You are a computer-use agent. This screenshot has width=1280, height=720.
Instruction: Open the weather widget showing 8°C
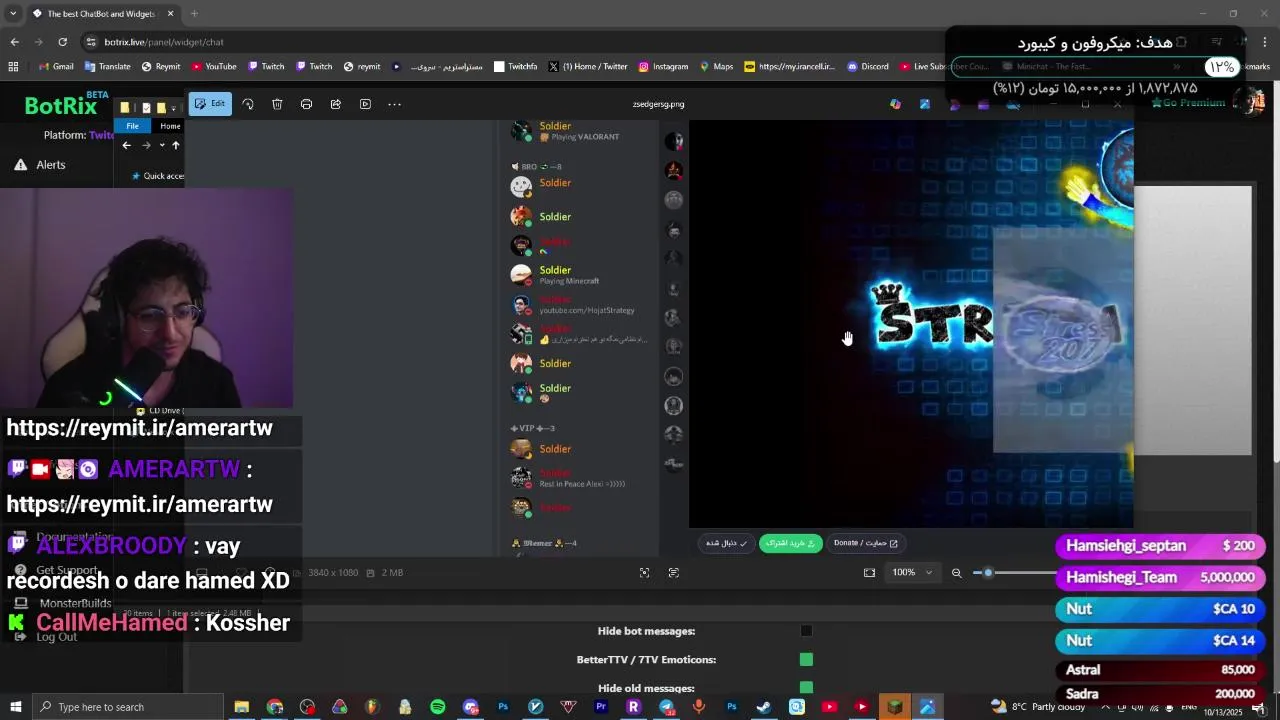[1040, 707]
